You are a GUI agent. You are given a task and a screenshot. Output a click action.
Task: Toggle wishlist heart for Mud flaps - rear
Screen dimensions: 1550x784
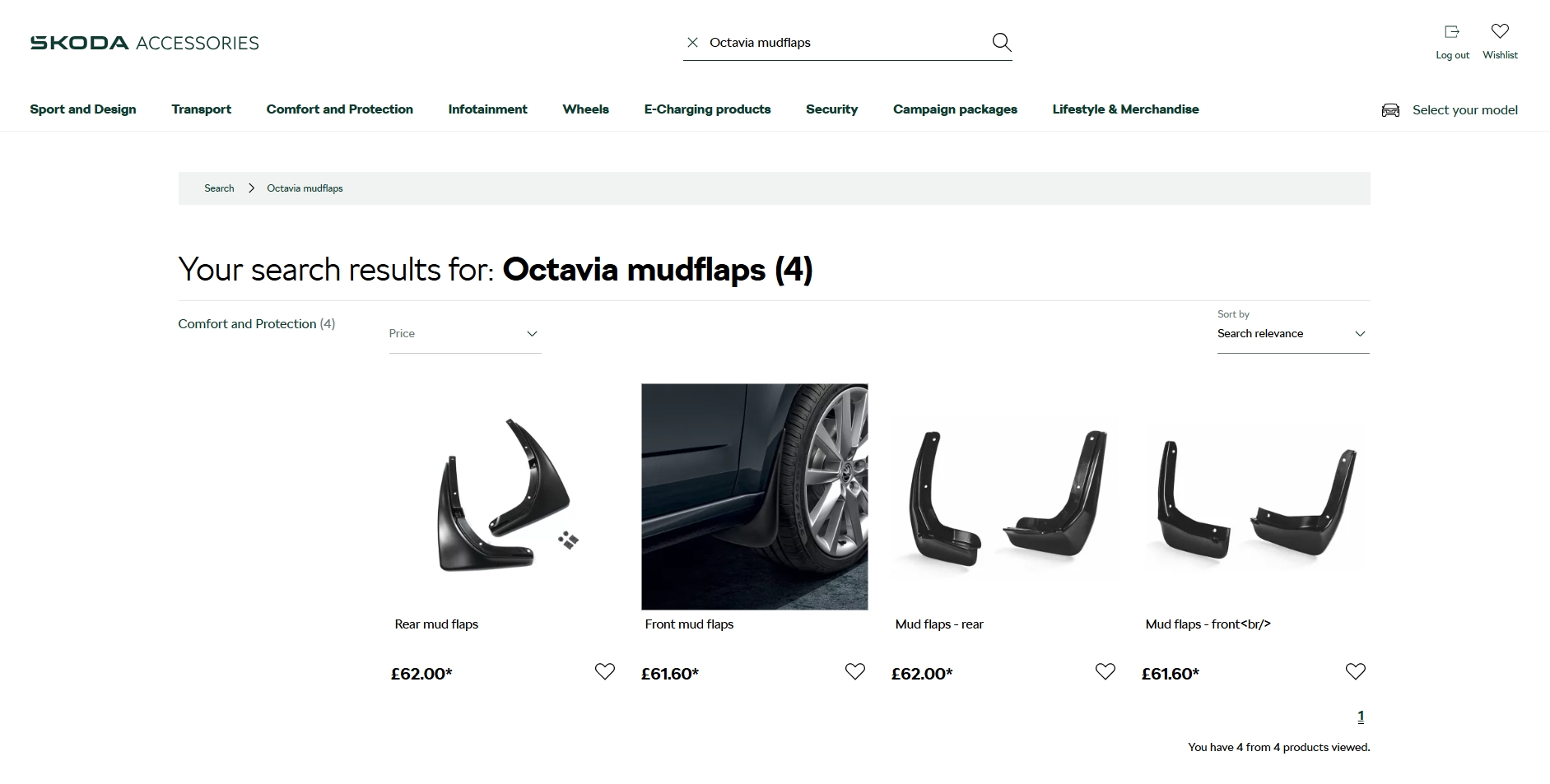point(1105,671)
